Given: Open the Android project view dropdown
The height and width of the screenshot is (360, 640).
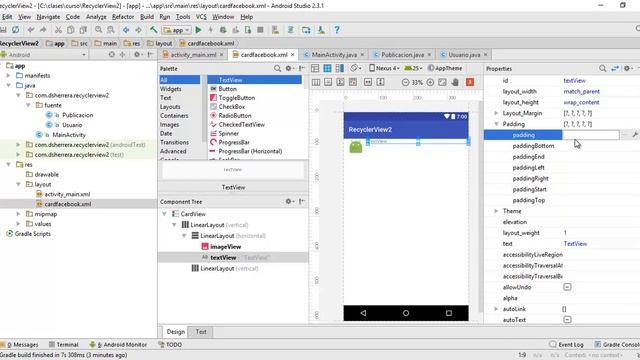Looking at the screenshot, I should click(x=44, y=54).
